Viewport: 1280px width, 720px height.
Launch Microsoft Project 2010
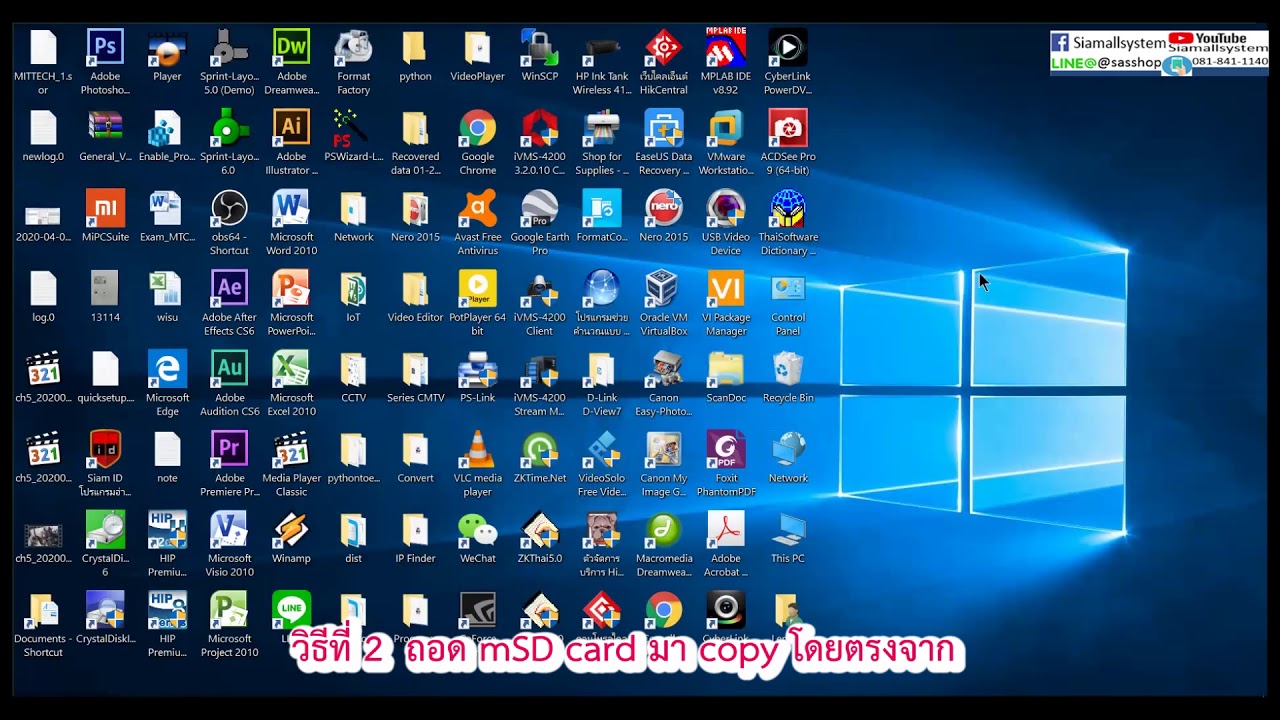pyautogui.click(x=229, y=610)
